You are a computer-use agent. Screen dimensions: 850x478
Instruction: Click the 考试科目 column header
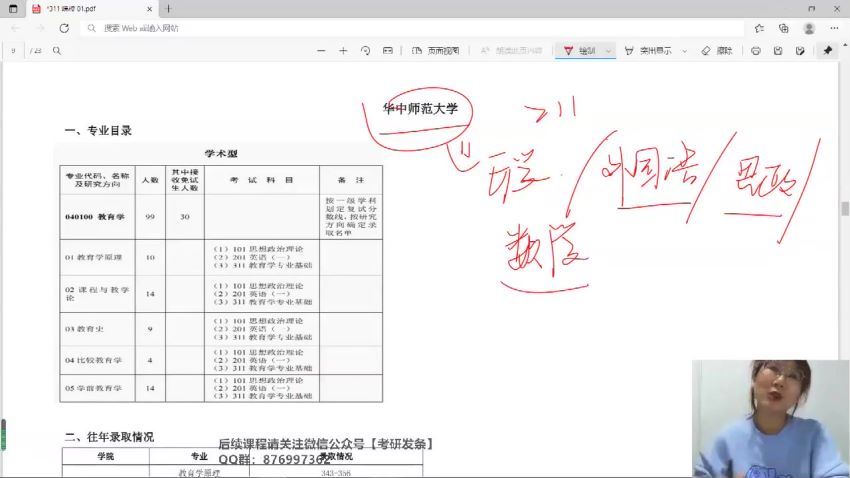(262, 180)
